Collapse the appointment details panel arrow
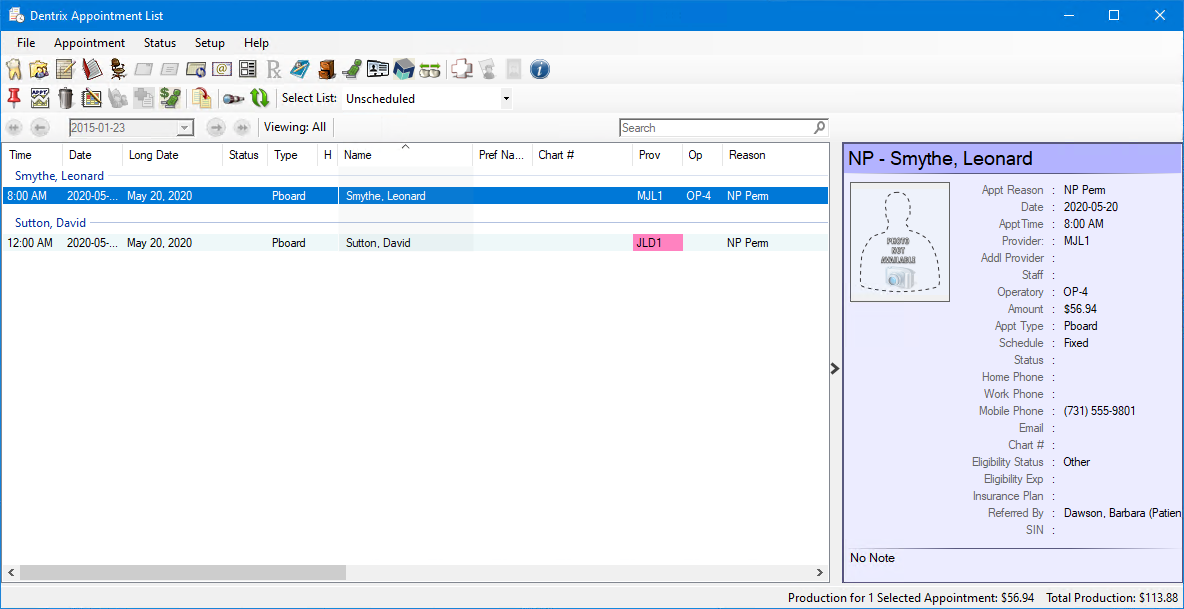 (x=835, y=369)
